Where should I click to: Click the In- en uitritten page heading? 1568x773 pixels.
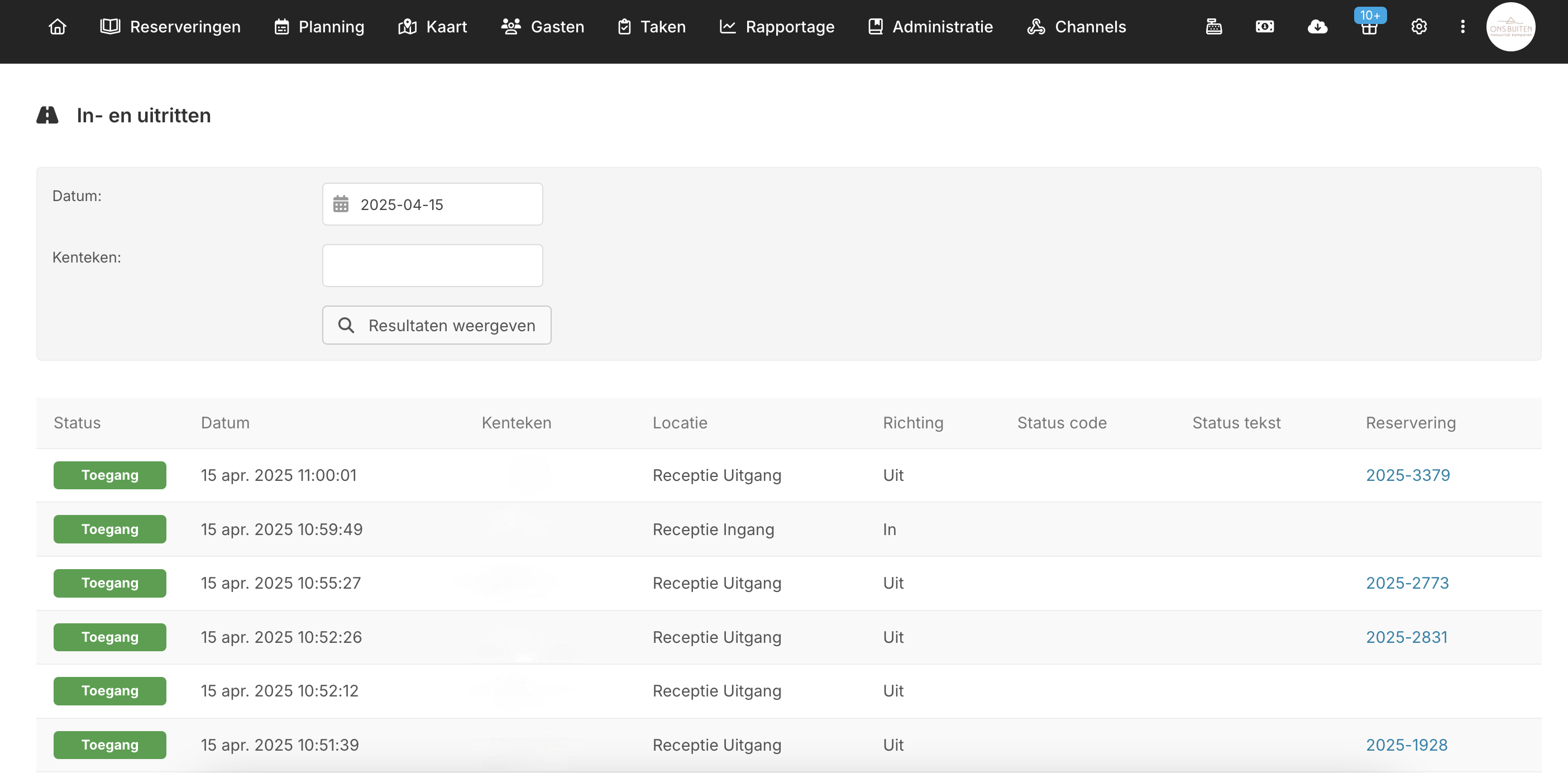144,115
